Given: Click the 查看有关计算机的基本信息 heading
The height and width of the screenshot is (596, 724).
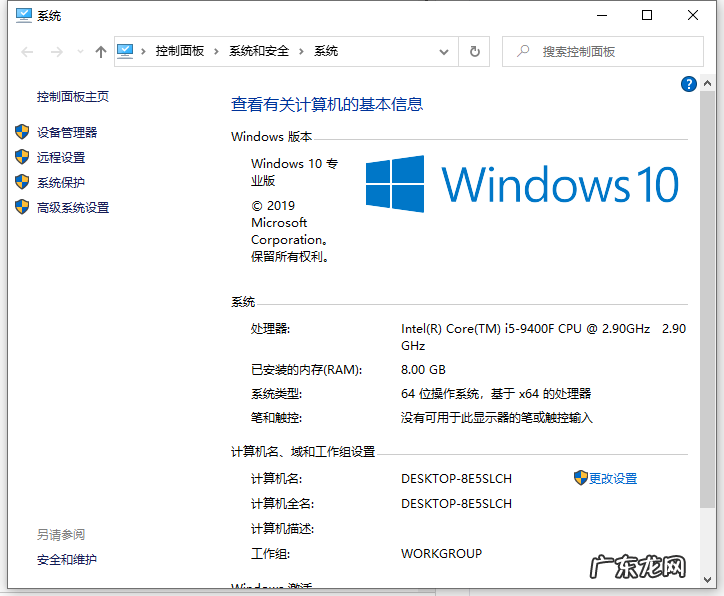Looking at the screenshot, I should 327,104.
